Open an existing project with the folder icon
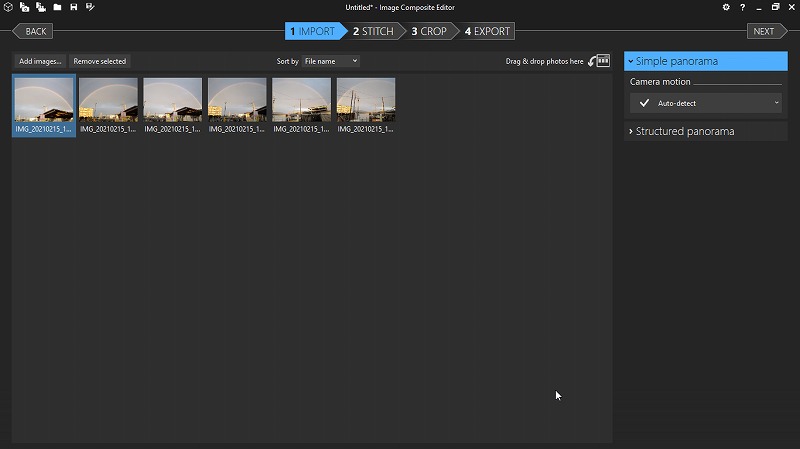Image resolution: width=800 pixels, height=449 pixels. coord(57,7)
